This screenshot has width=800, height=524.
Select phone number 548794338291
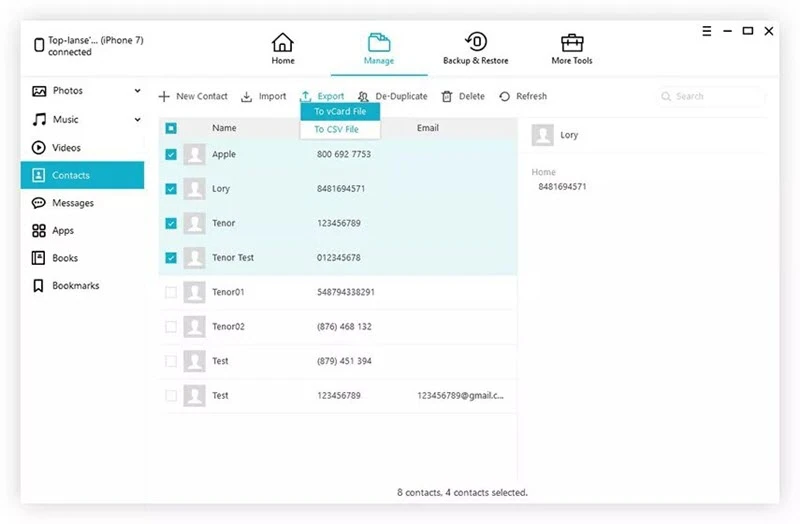point(346,292)
